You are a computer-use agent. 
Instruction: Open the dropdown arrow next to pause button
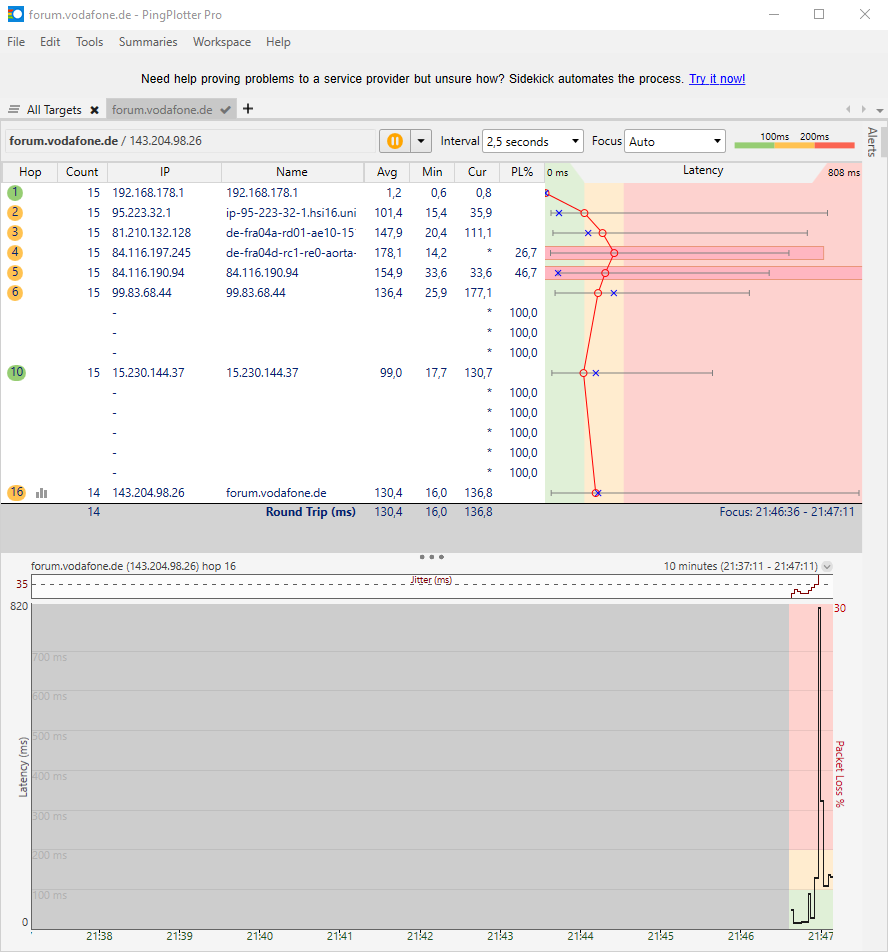tap(419, 141)
